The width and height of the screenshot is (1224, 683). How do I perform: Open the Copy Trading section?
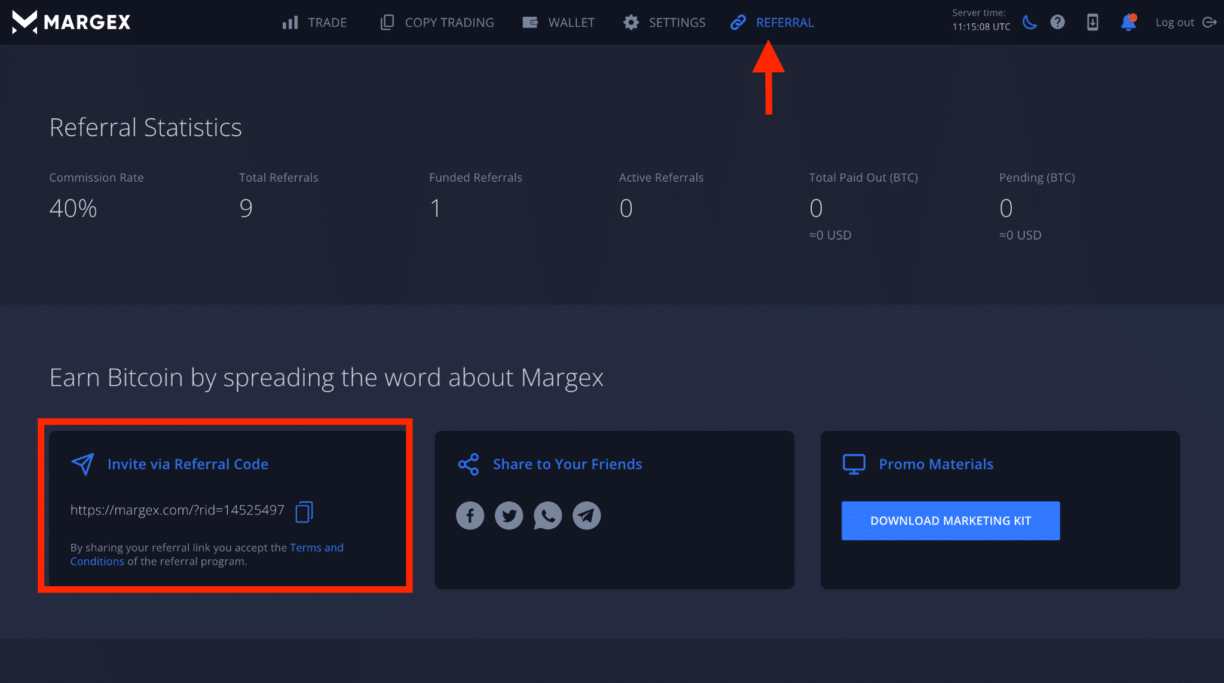pyautogui.click(x=436, y=21)
